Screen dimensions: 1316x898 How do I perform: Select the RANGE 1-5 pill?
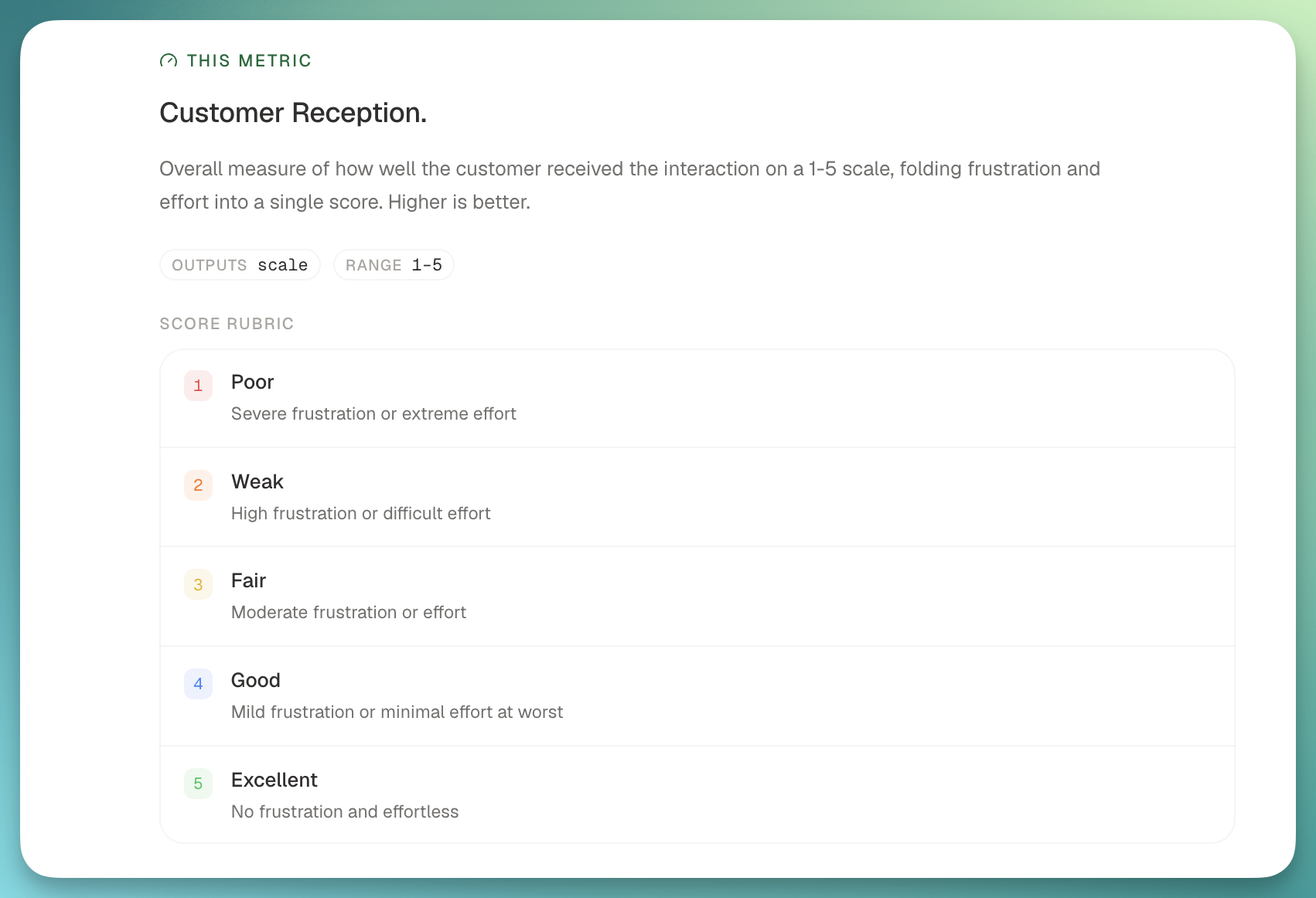(394, 265)
